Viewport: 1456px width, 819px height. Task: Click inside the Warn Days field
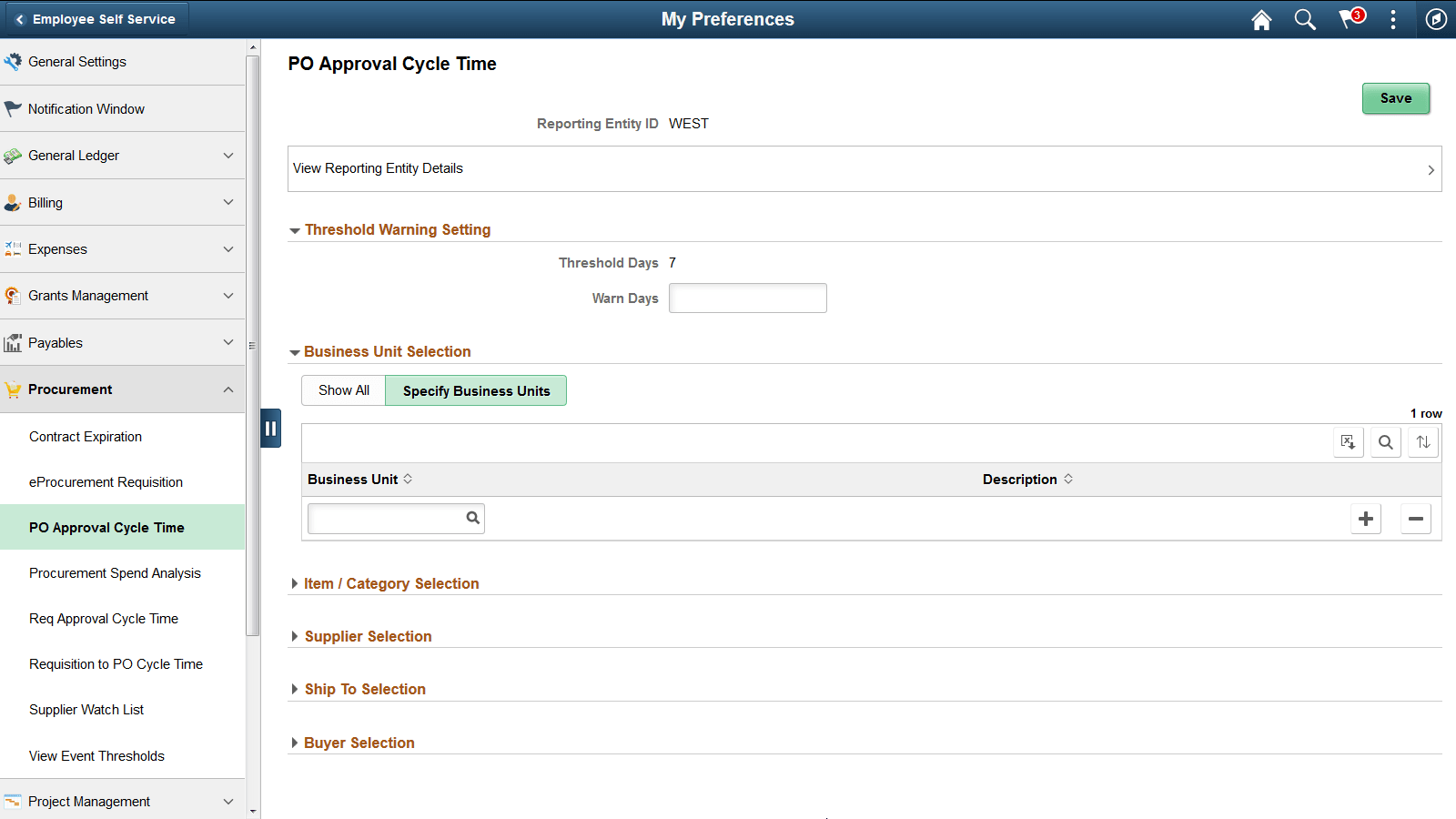(747, 298)
